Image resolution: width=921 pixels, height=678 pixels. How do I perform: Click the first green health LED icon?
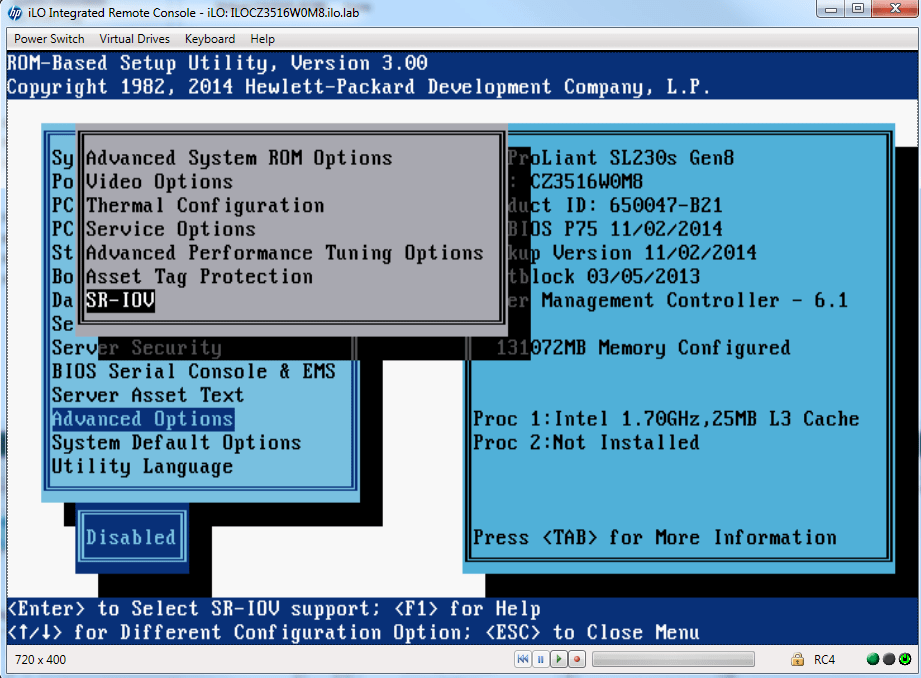(x=873, y=660)
